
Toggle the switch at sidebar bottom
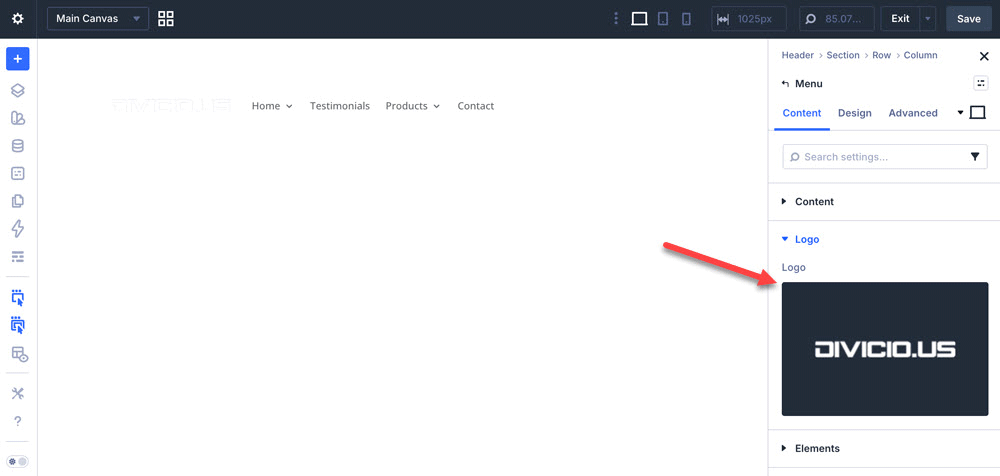[x=18, y=461]
